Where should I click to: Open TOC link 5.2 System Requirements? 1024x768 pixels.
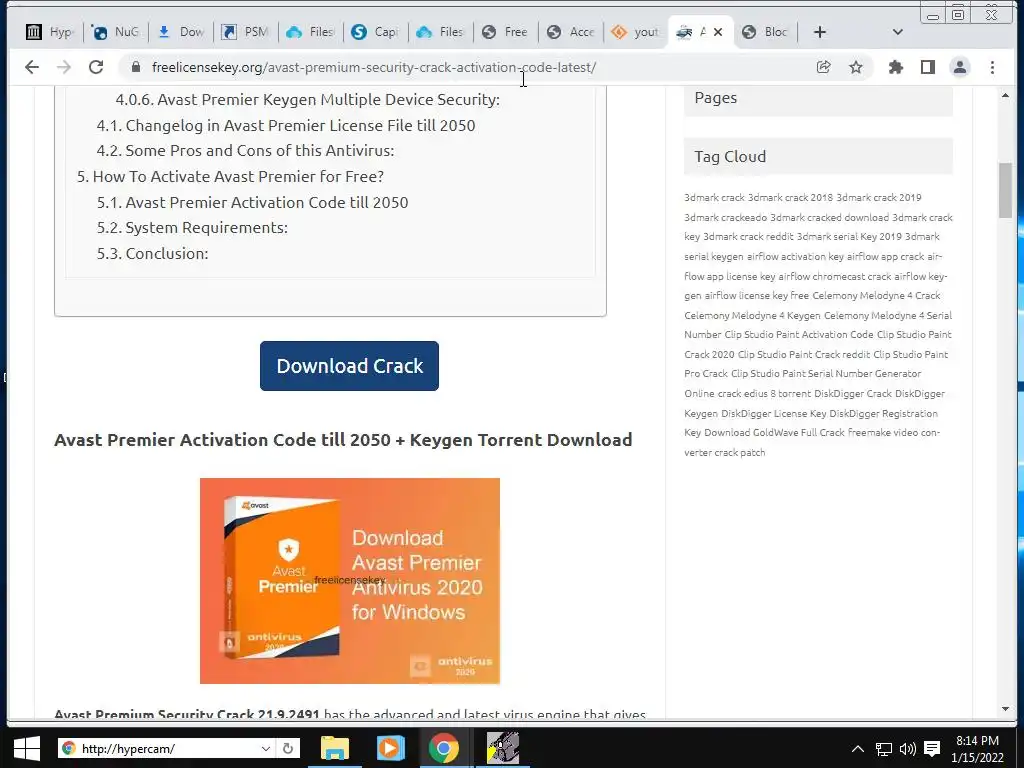coord(192,228)
